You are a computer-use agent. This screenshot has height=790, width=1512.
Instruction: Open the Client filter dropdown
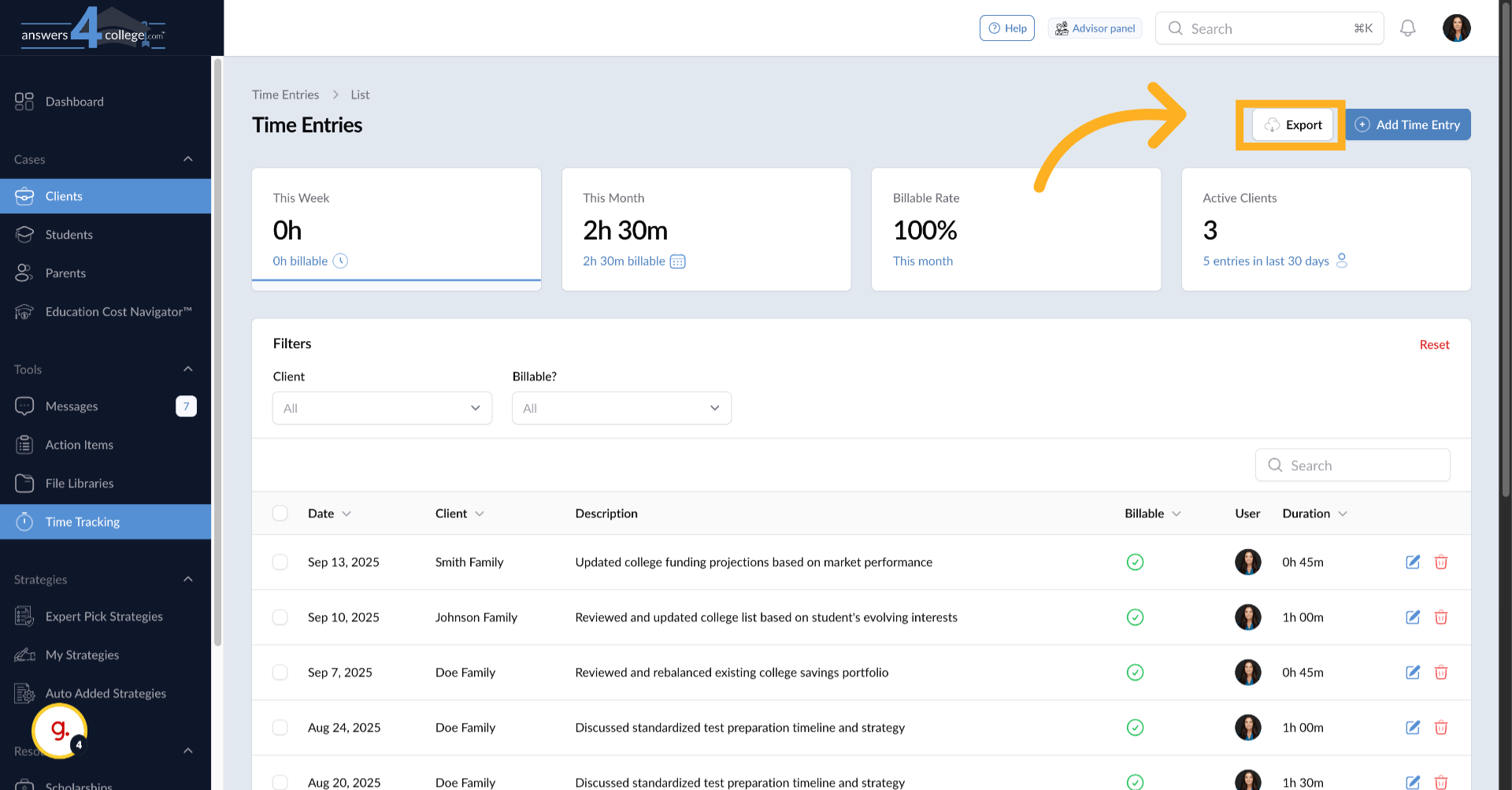(382, 408)
